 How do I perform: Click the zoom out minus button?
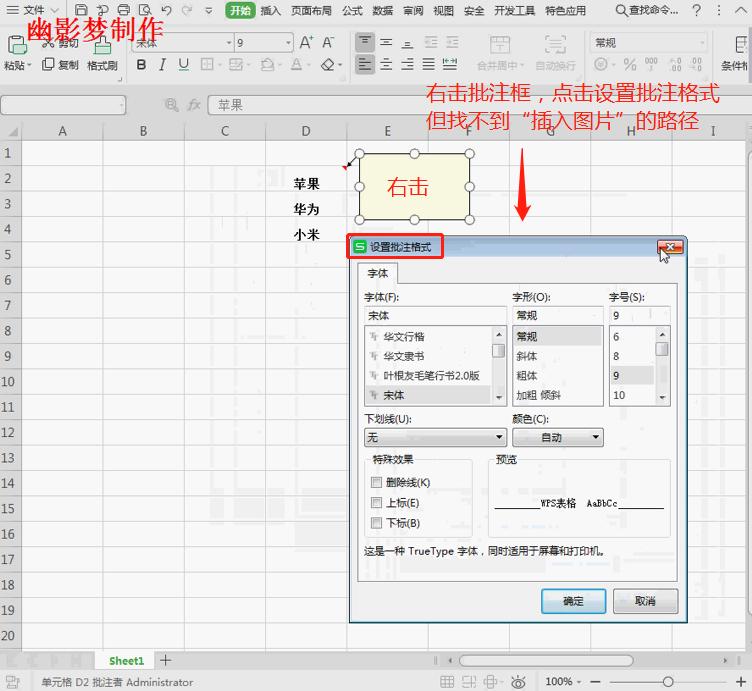point(595,681)
